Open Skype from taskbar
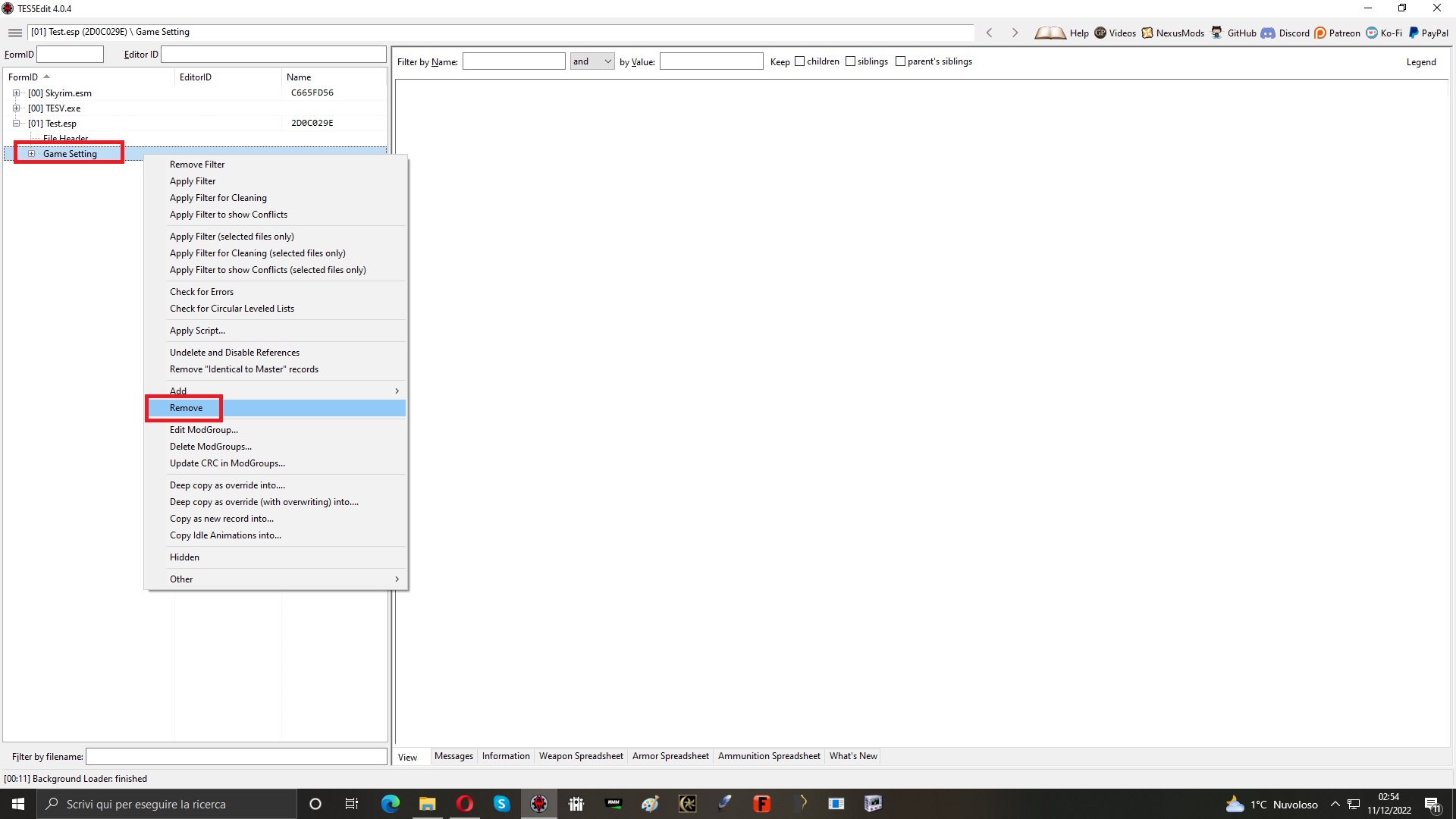1456x819 pixels. point(502,804)
